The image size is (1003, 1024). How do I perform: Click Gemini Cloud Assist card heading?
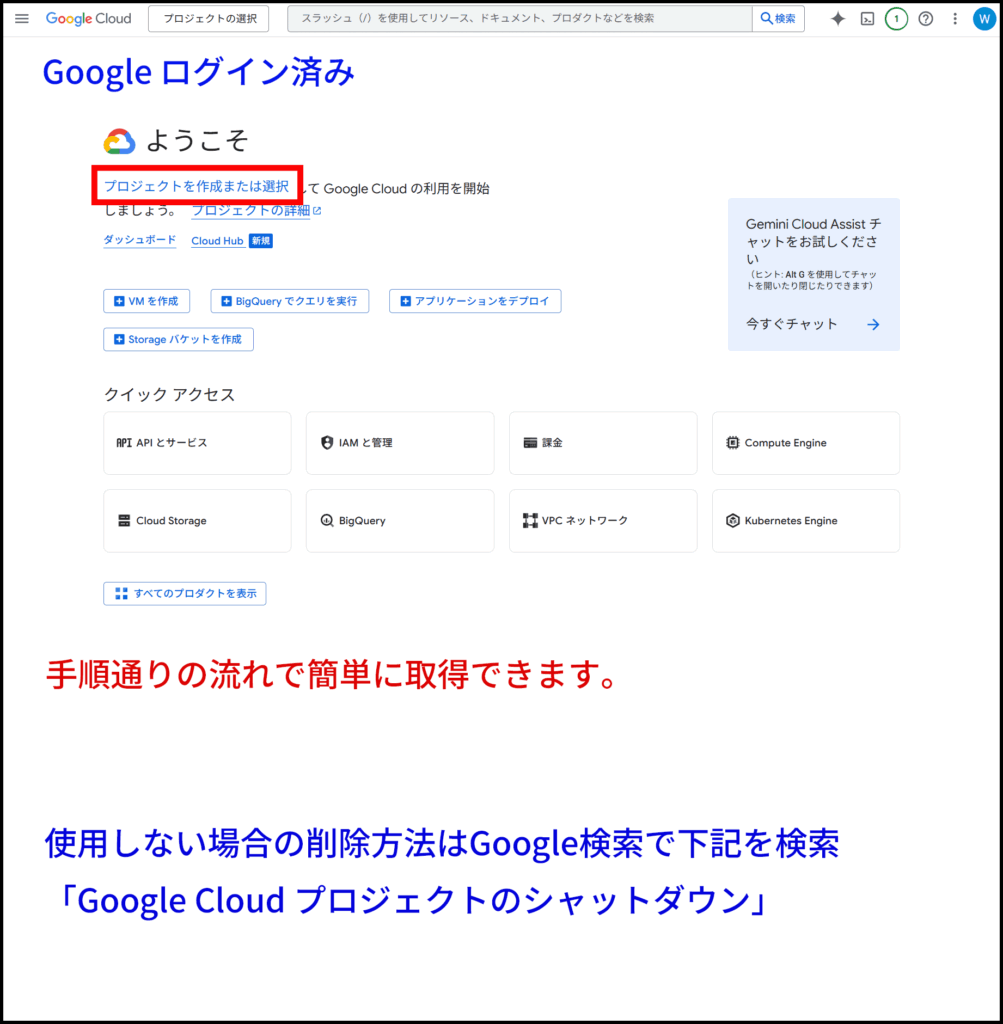[814, 241]
